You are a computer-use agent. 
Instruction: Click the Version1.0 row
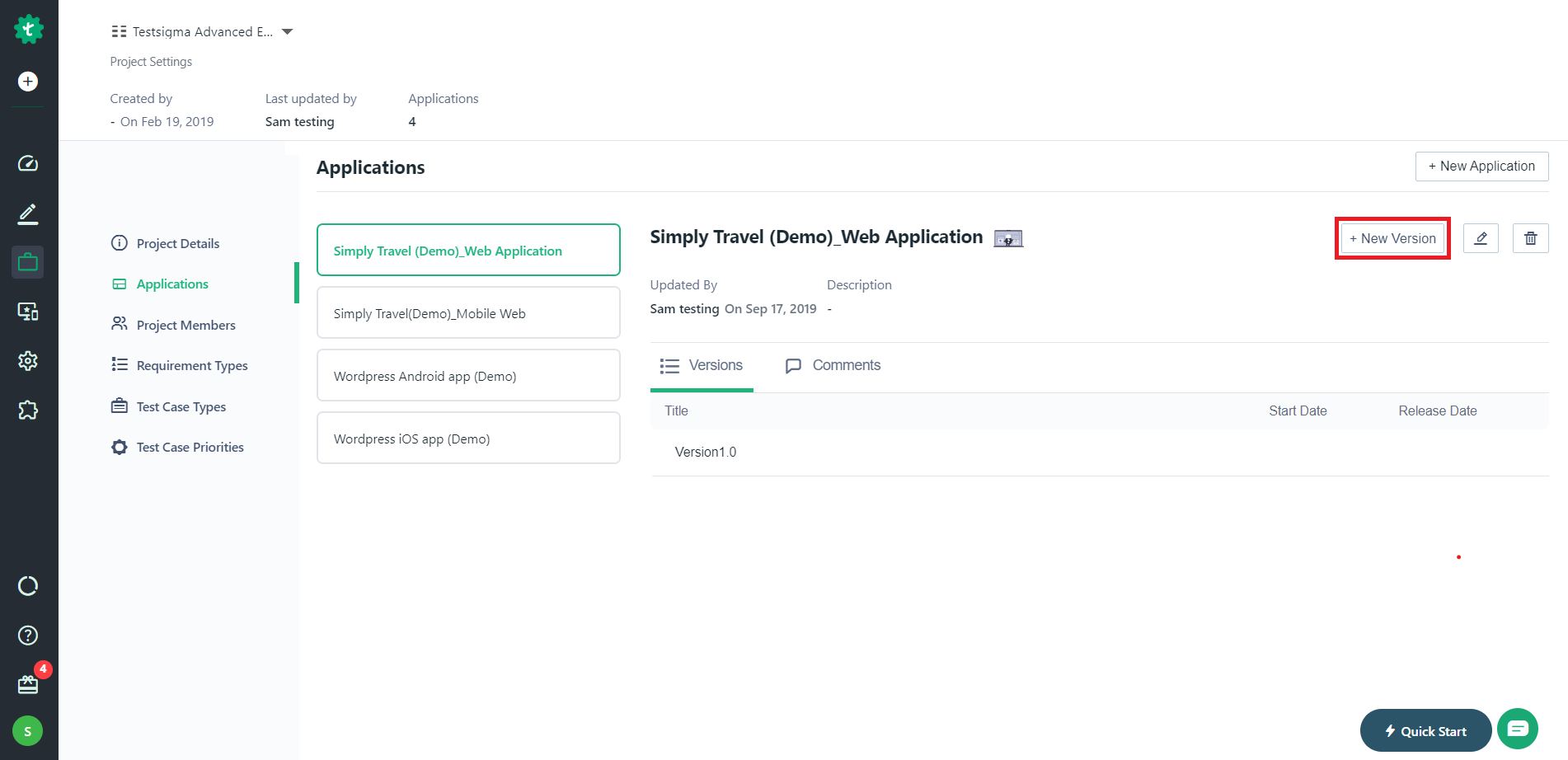[1100, 453]
